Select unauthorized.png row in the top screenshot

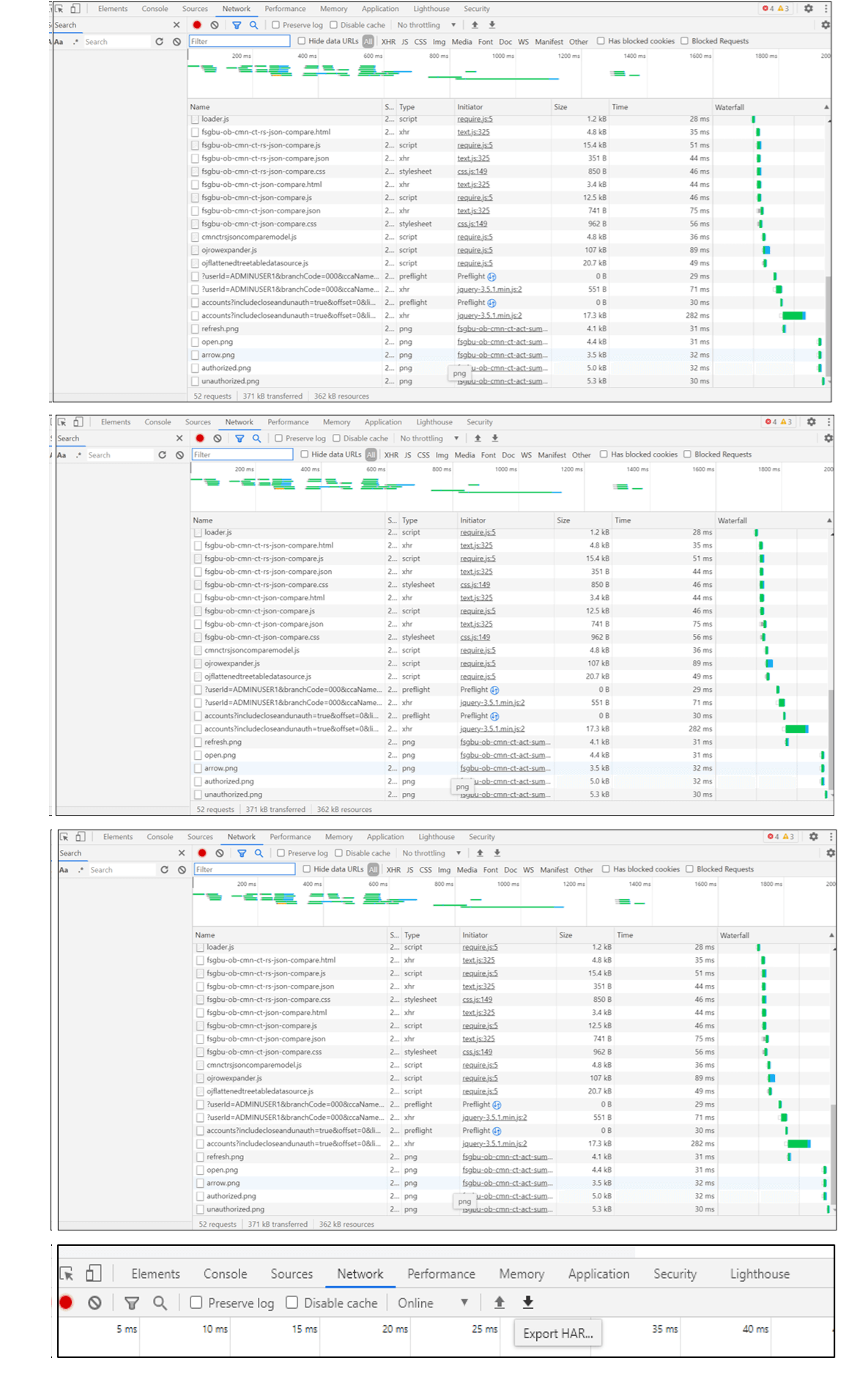(x=508, y=381)
